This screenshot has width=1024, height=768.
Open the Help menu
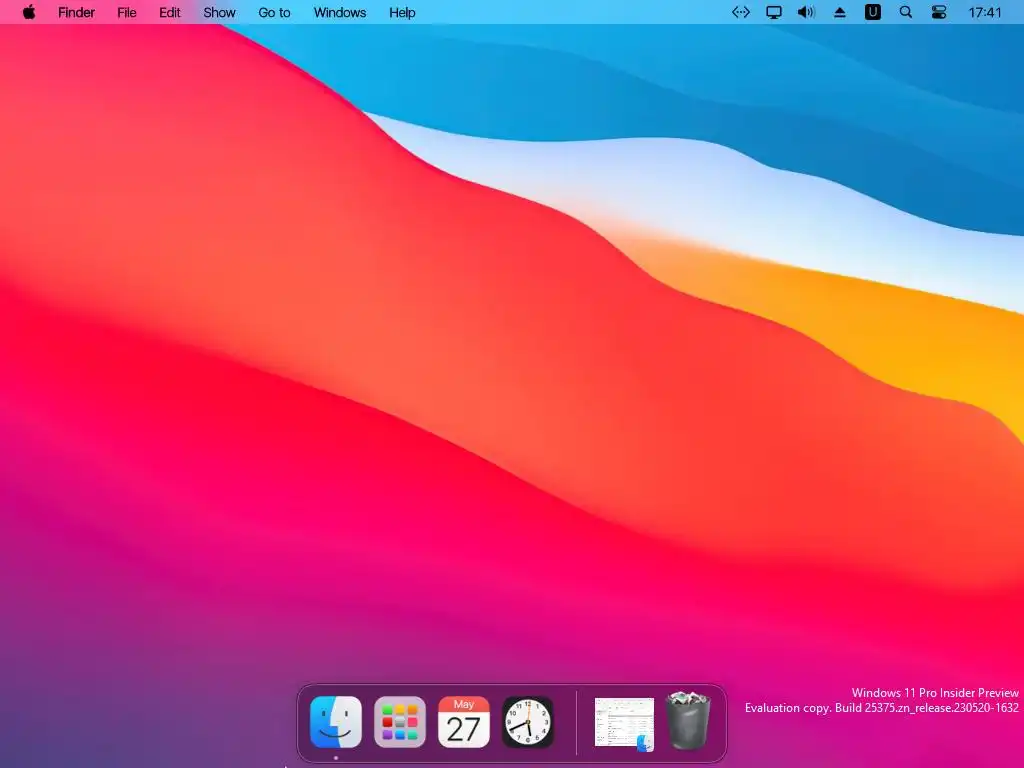pyautogui.click(x=402, y=12)
